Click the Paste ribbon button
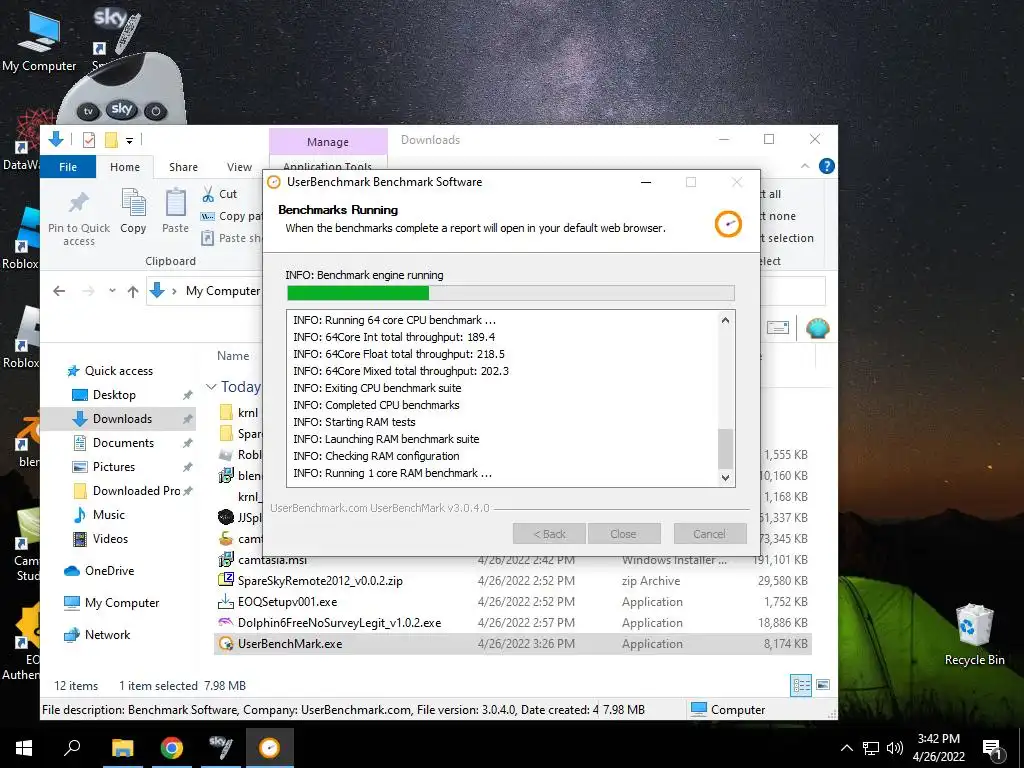This screenshot has height=768, width=1024. click(175, 211)
